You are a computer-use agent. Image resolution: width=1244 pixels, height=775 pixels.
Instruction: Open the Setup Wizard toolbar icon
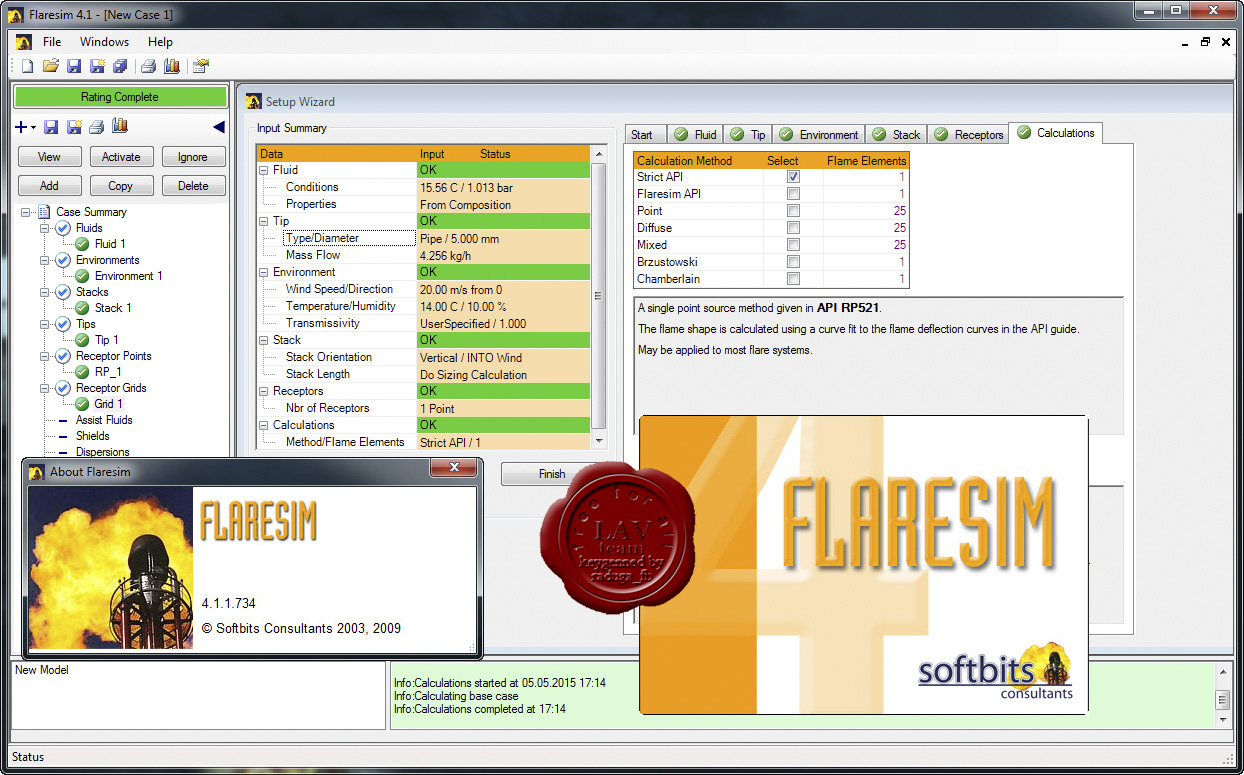(201, 67)
